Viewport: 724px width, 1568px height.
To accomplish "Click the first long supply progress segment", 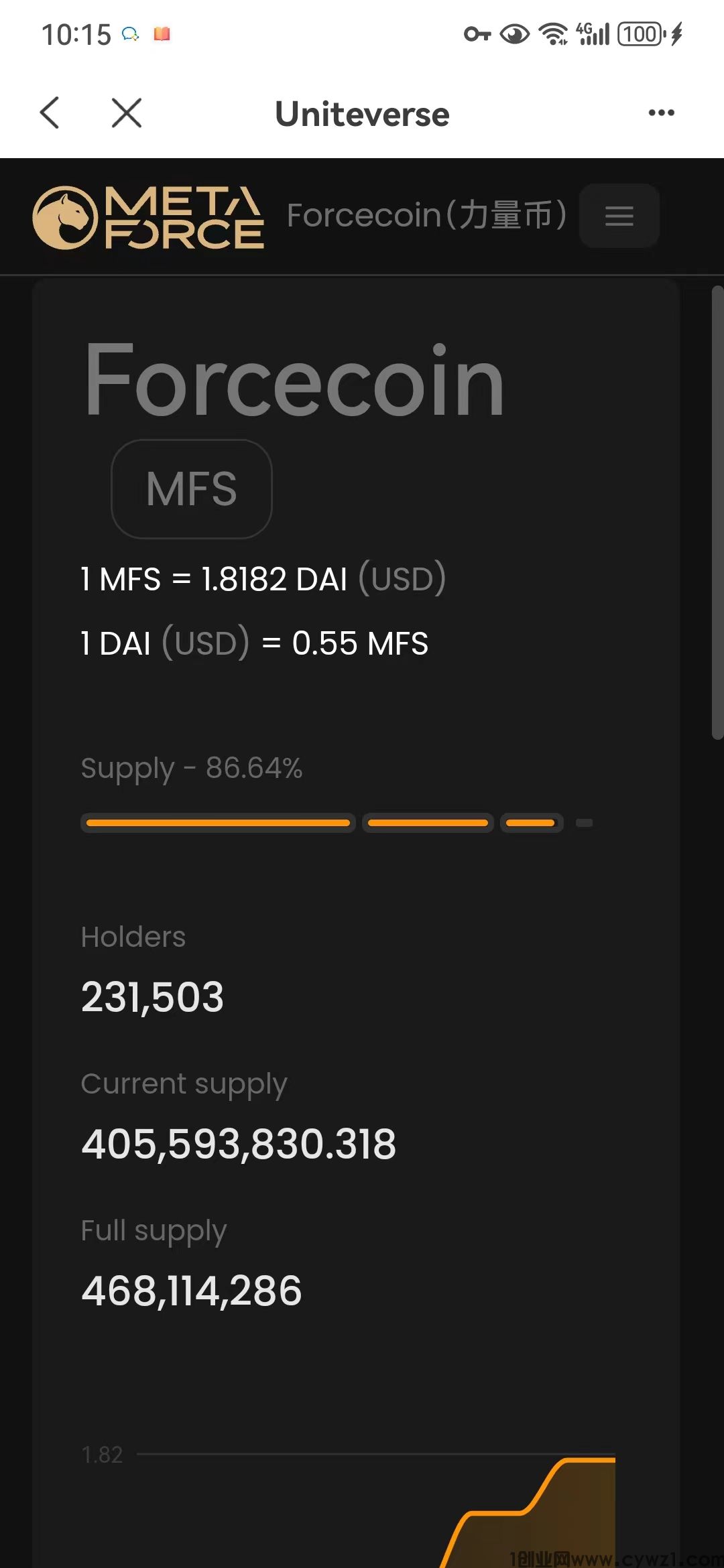I will [218, 823].
